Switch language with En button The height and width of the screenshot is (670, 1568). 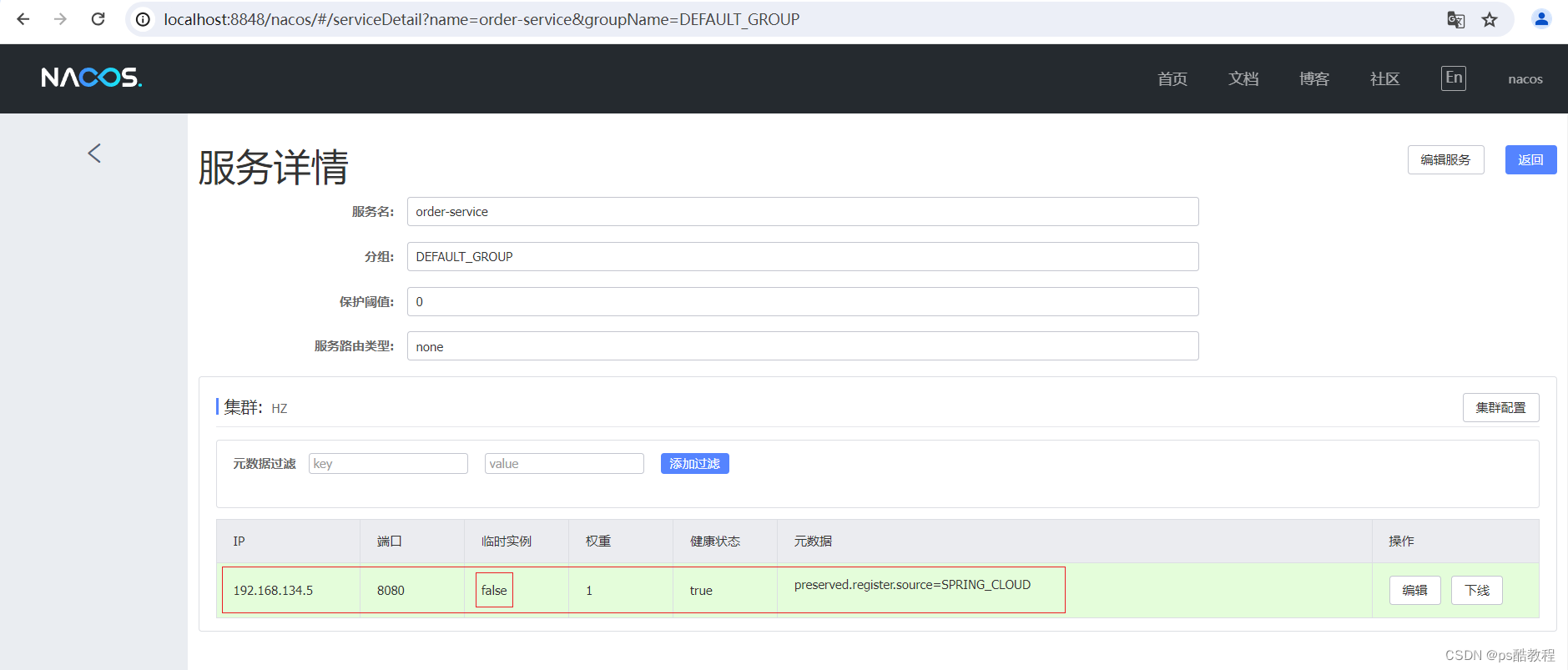click(x=1454, y=78)
